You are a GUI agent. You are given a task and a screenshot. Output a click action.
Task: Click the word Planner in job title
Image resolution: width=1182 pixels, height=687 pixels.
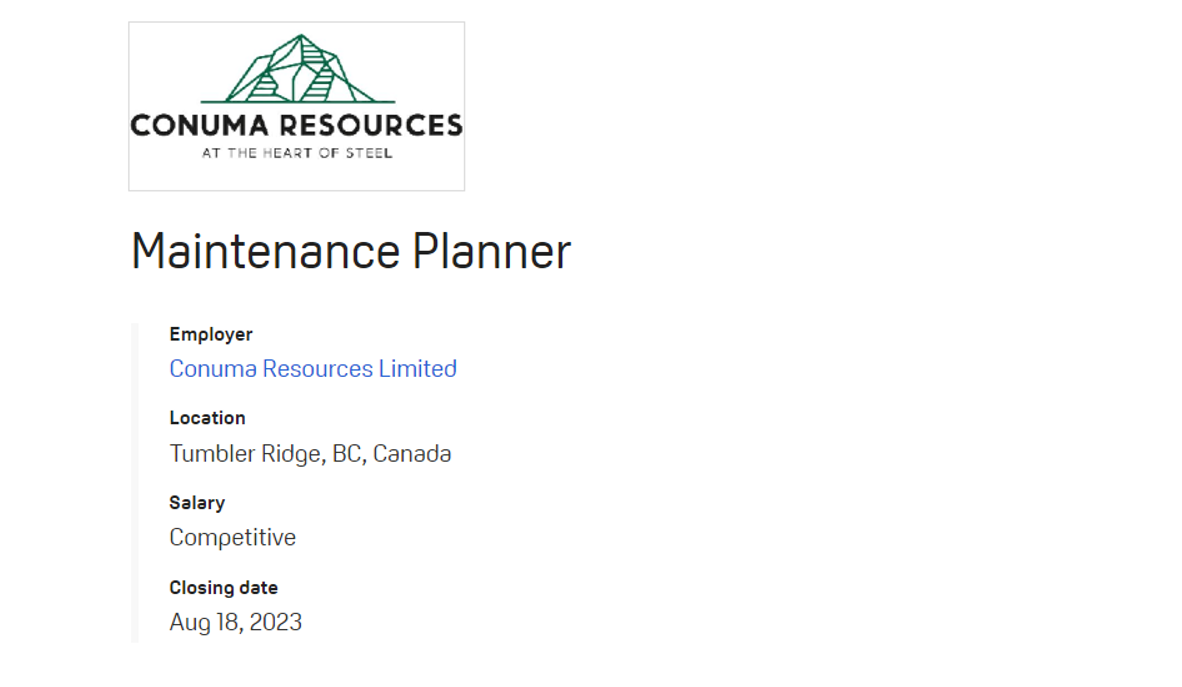[491, 251]
